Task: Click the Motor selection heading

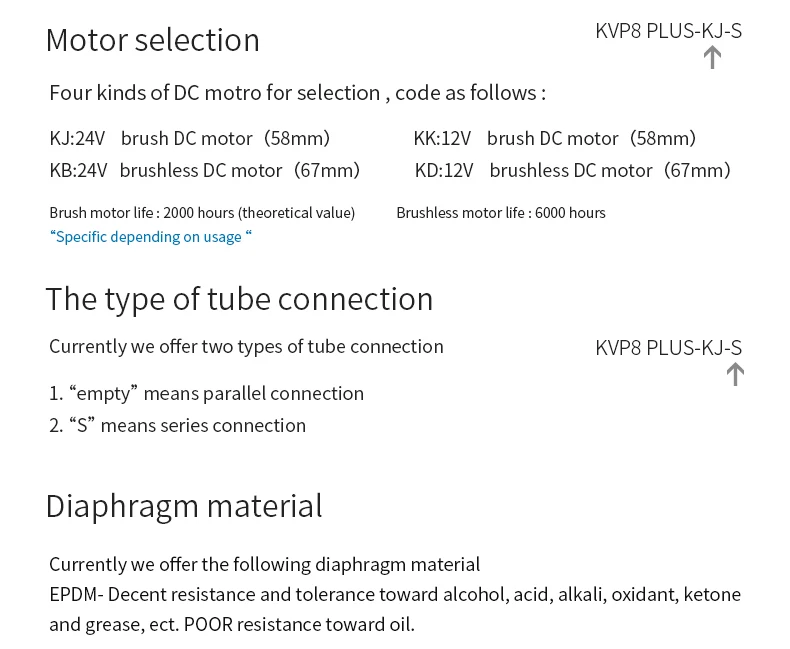Action: coord(153,40)
